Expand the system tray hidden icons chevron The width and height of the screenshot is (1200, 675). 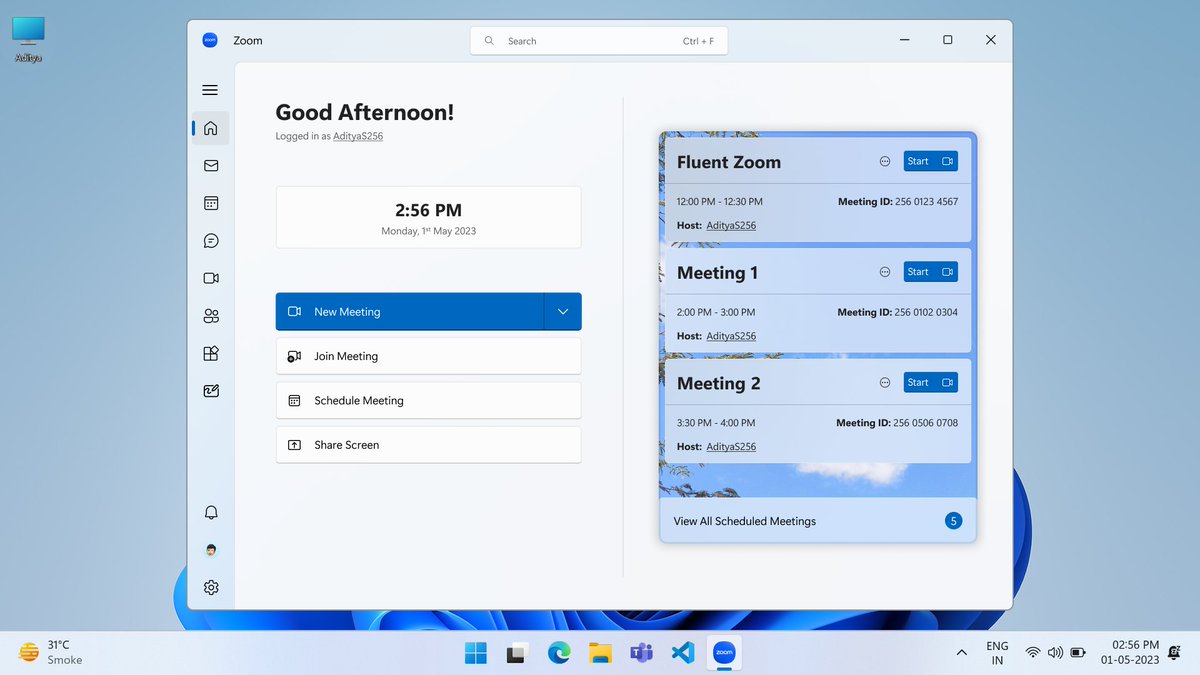(x=962, y=653)
